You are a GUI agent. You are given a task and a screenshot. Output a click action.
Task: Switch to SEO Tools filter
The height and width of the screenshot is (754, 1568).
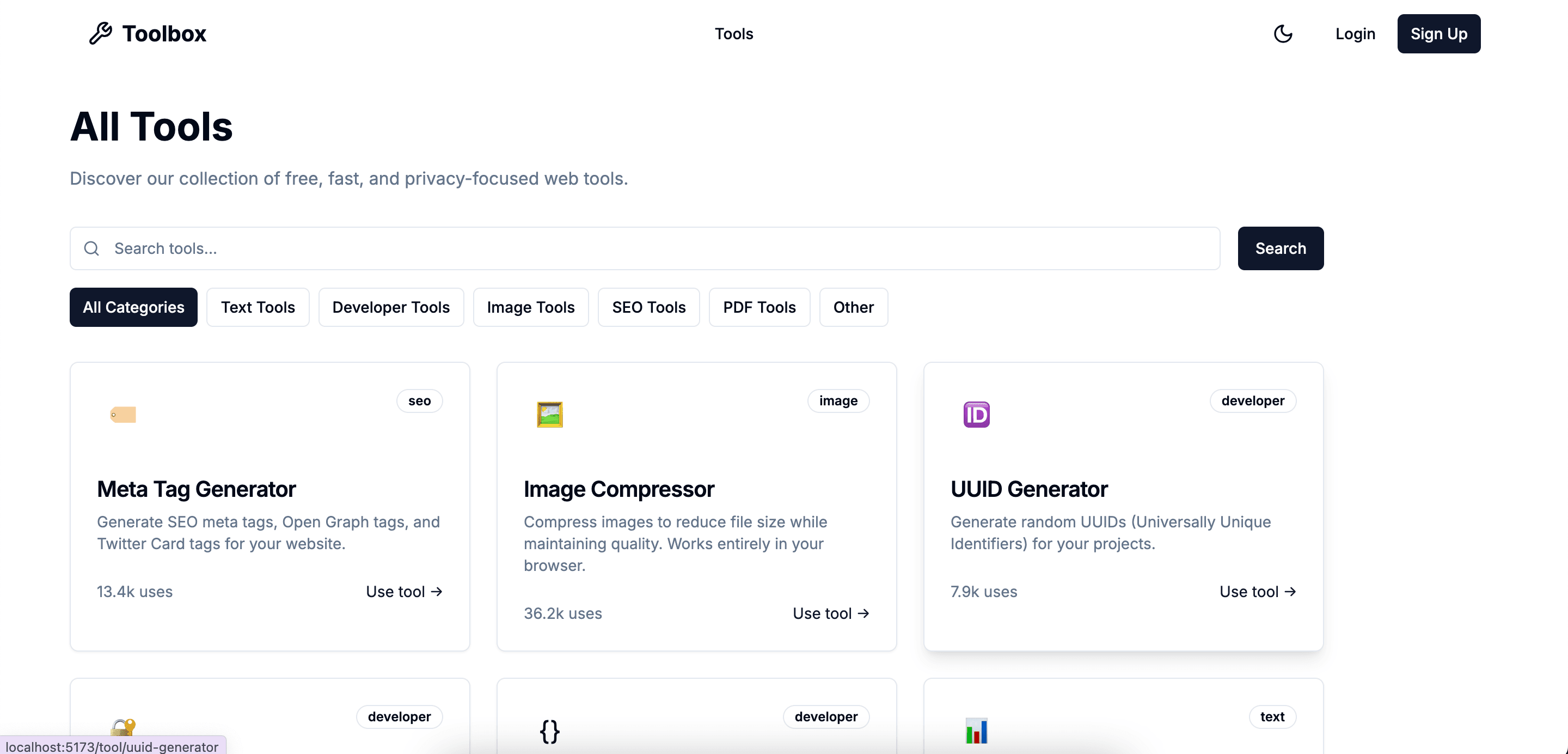point(648,308)
